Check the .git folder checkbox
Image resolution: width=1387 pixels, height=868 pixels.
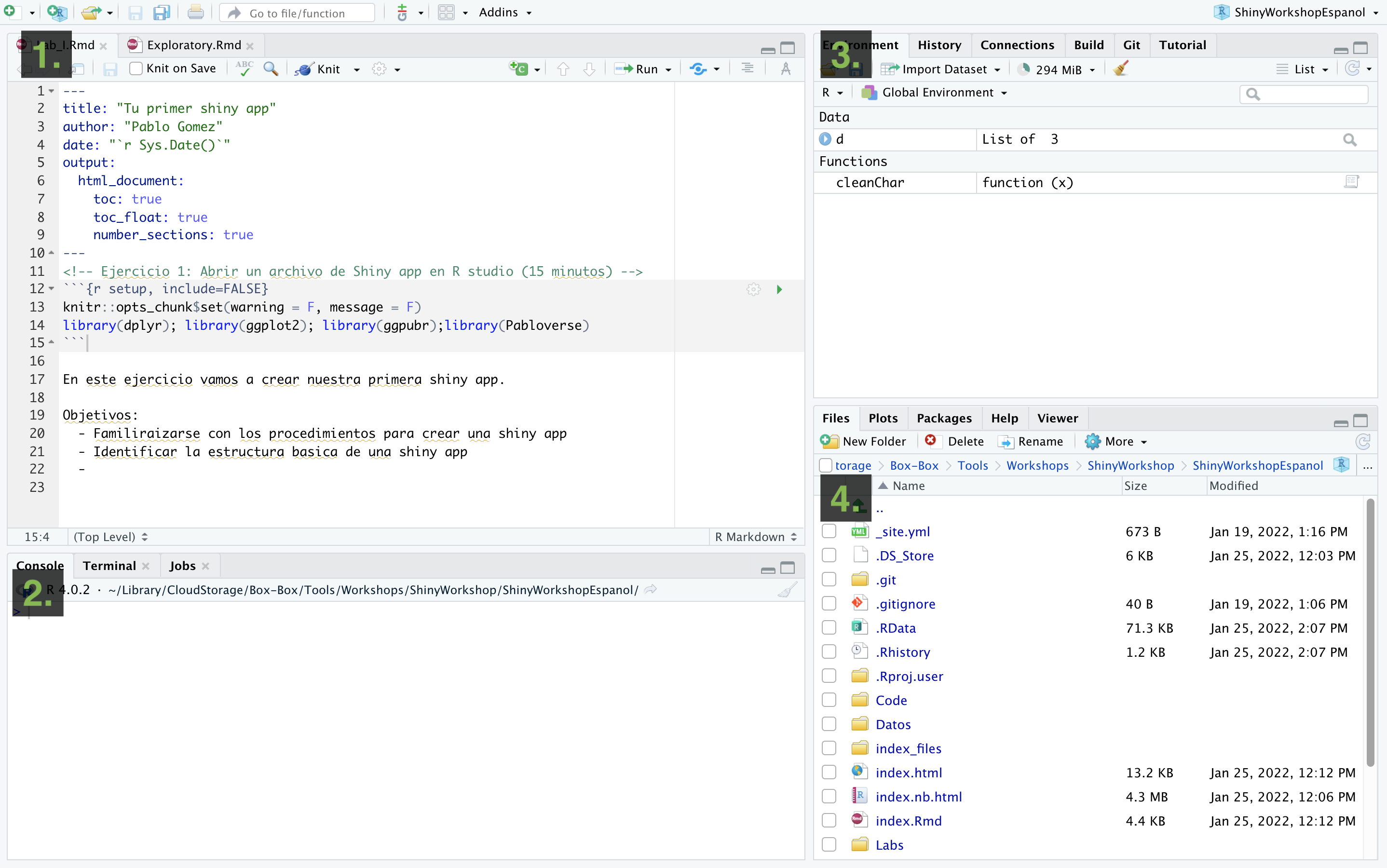click(x=829, y=579)
